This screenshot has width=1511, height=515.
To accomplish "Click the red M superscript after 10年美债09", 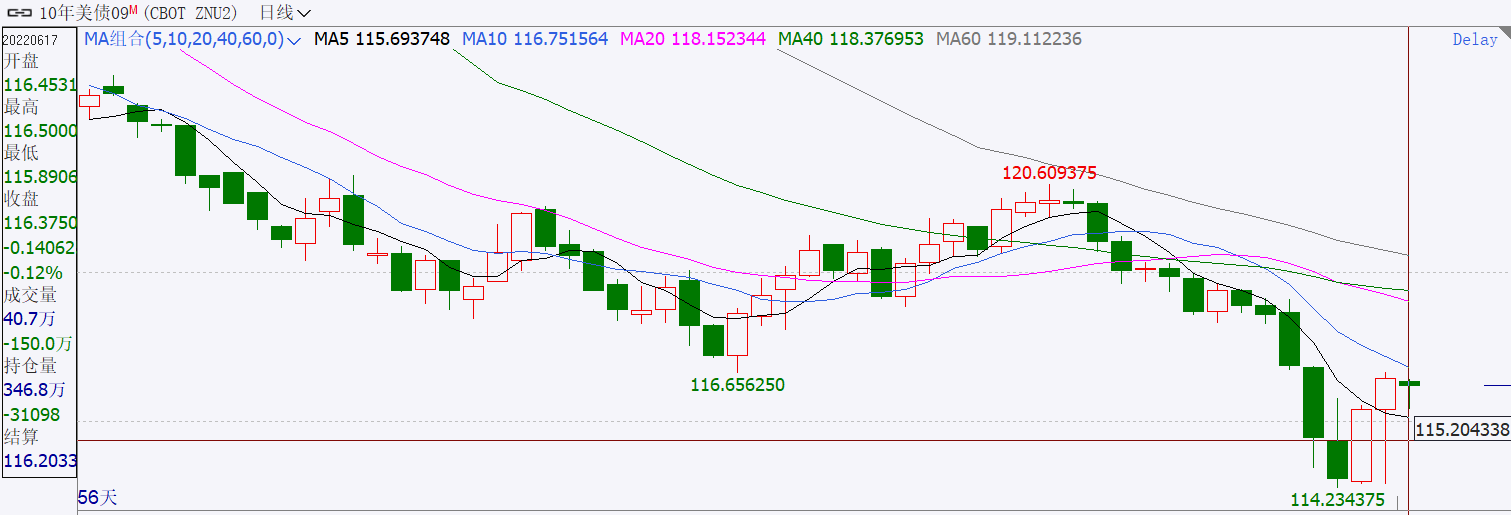I will pyautogui.click(x=133, y=10).
